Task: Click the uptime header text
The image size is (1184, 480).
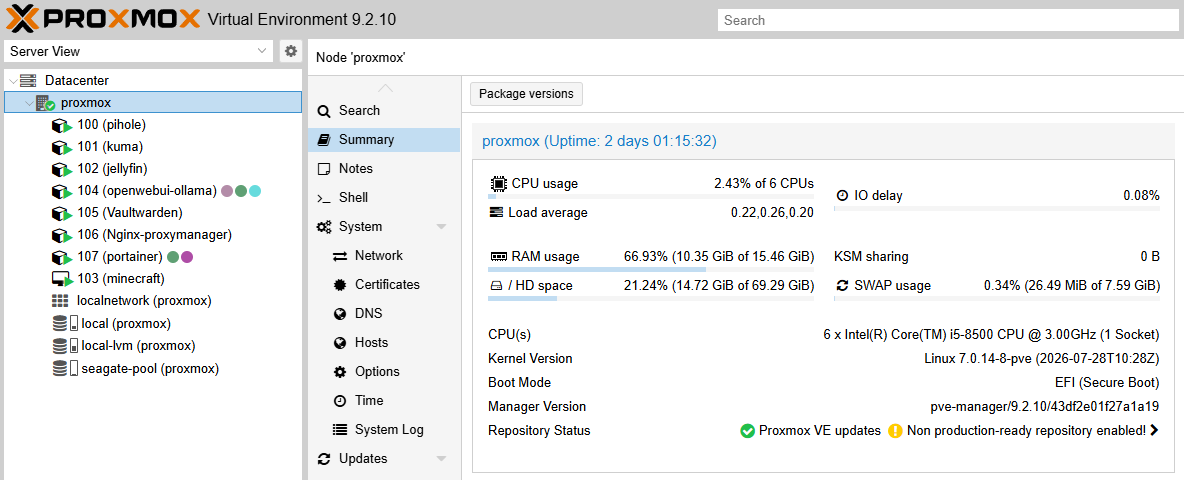Action: [x=599, y=140]
